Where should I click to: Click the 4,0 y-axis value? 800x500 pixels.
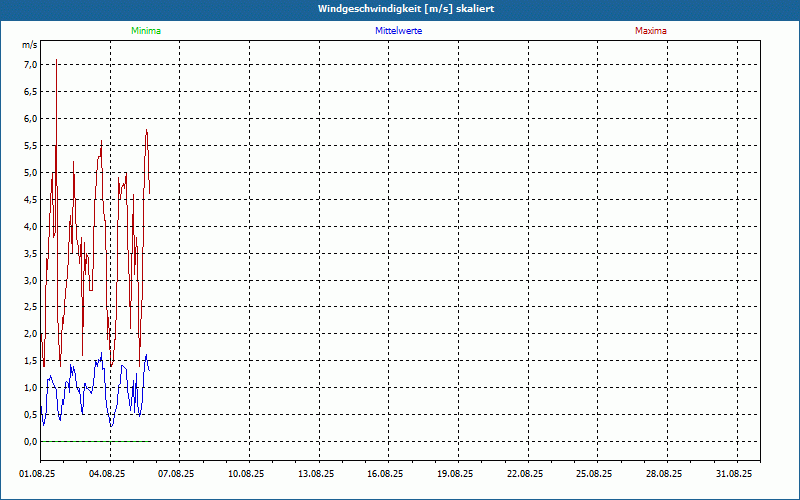[x=30, y=227]
